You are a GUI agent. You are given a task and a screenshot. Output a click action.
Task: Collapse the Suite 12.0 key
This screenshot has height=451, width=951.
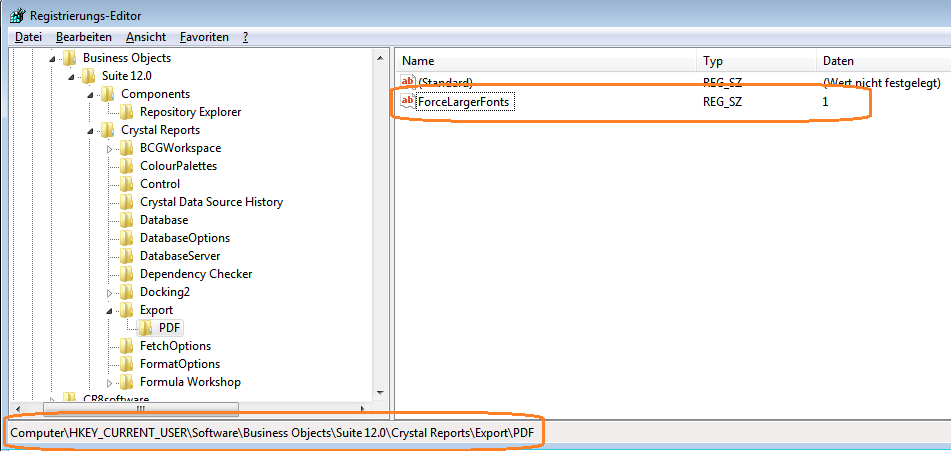click(x=72, y=77)
